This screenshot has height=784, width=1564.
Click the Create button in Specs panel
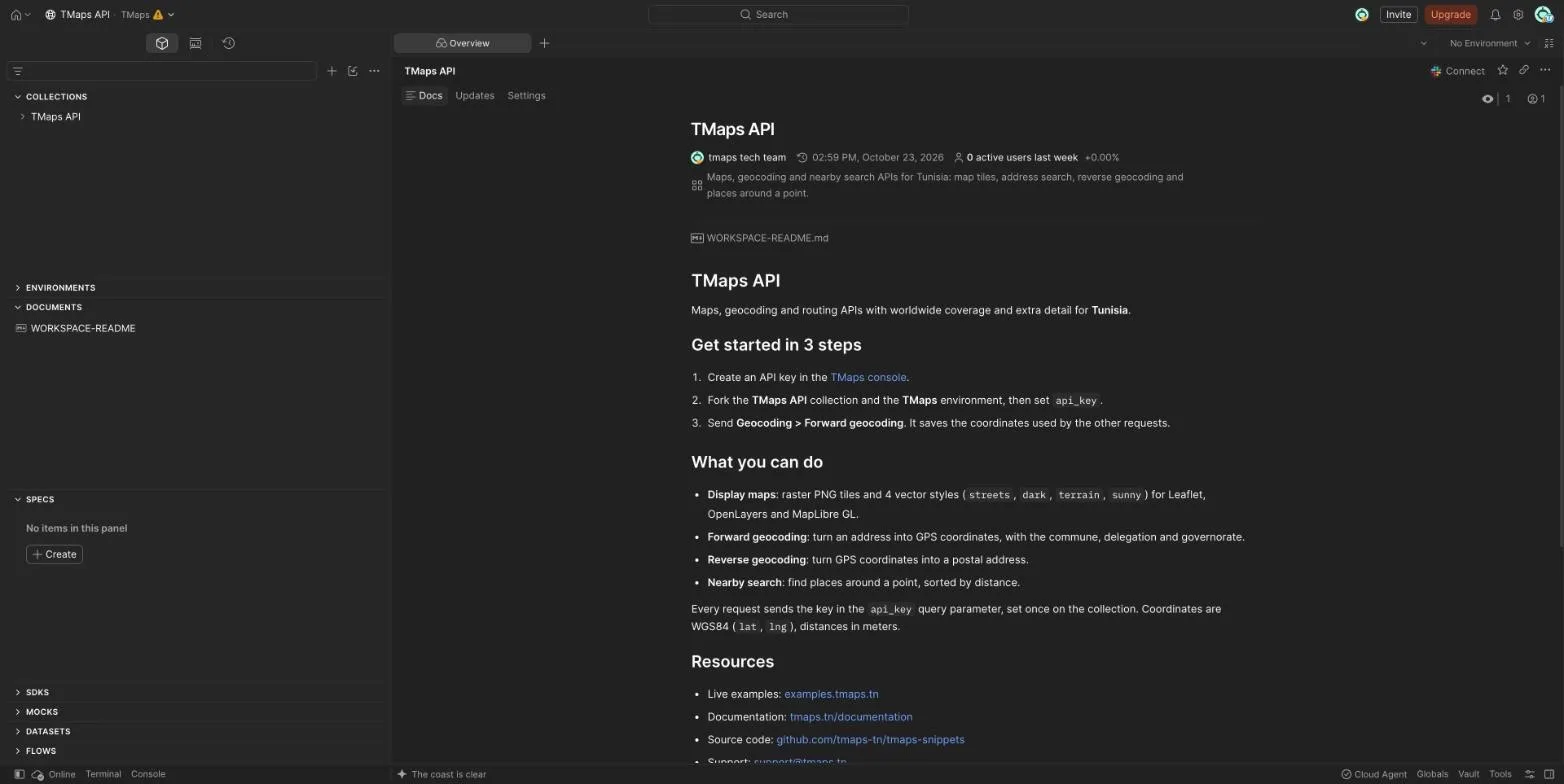[54, 554]
